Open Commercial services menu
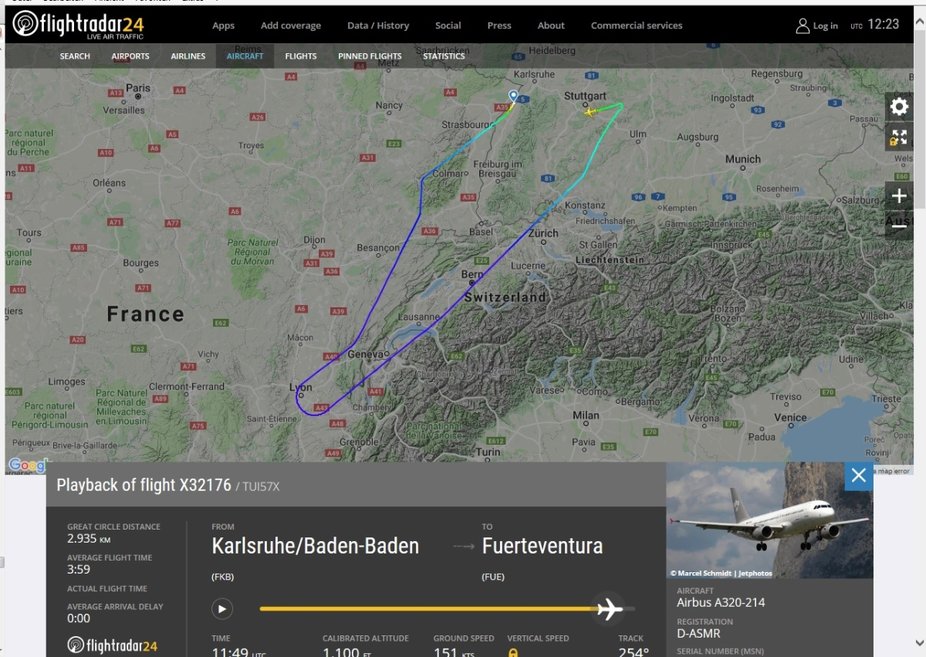 tap(637, 25)
